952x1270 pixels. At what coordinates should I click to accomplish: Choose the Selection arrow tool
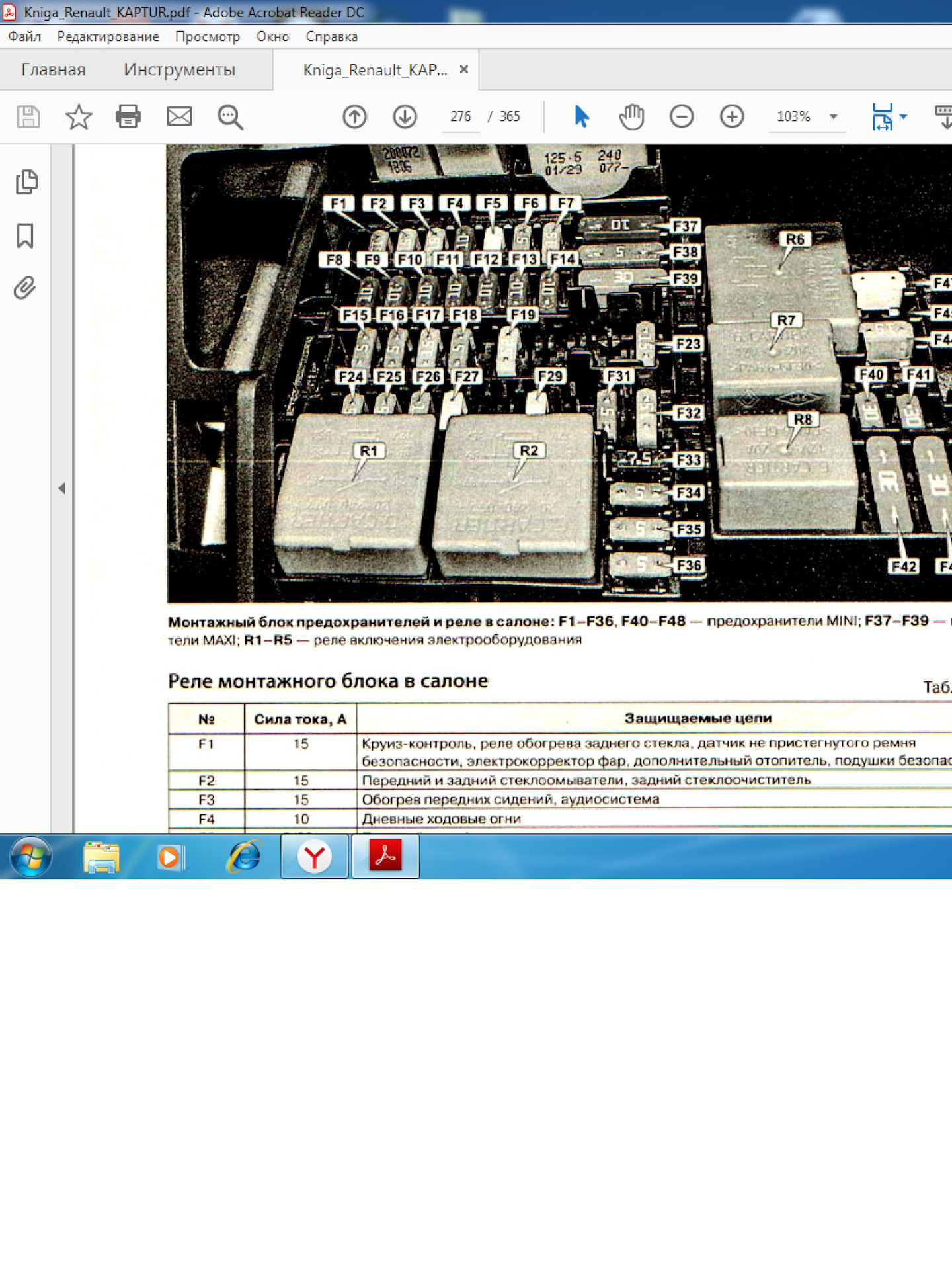582,116
